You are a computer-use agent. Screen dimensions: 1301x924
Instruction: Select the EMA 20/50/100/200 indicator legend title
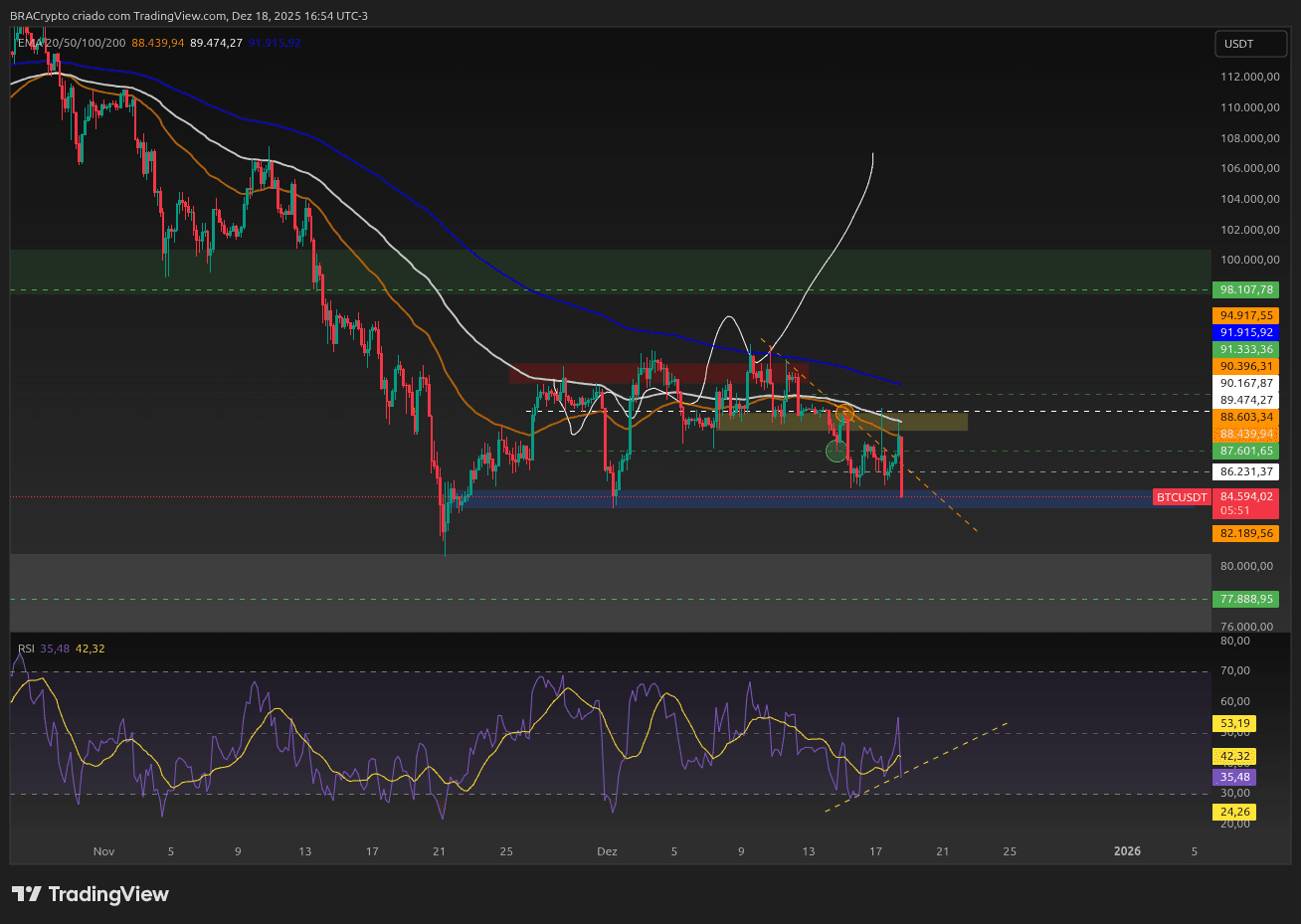click(71, 43)
